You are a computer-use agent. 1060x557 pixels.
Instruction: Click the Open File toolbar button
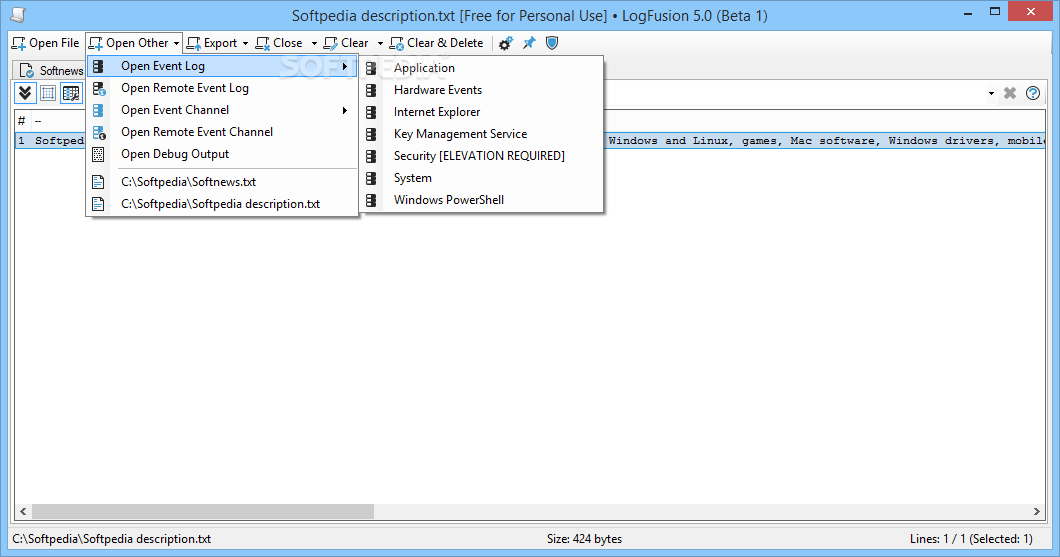[45, 43]
